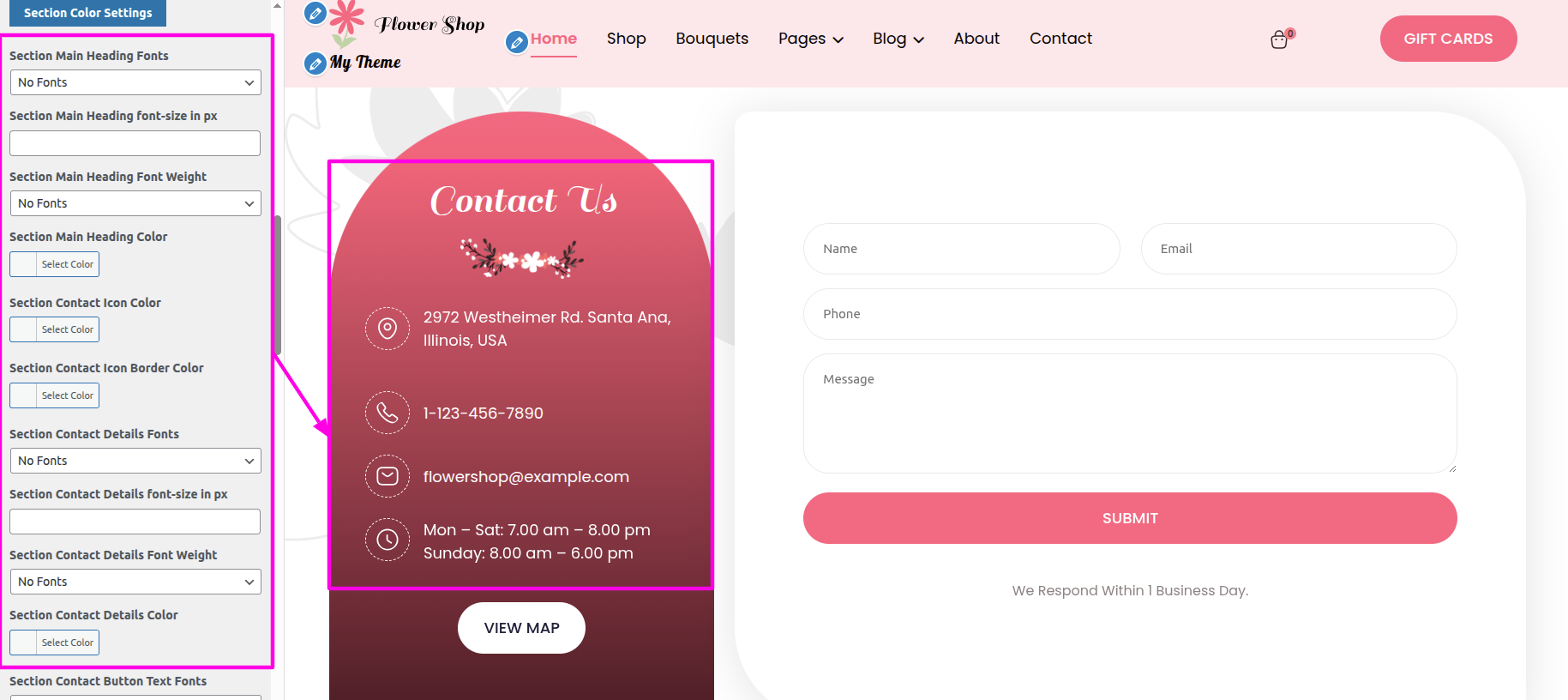1568x700 pixels.
Task: Expand the Blog menu chevron
Action: (x=919, y=39)
